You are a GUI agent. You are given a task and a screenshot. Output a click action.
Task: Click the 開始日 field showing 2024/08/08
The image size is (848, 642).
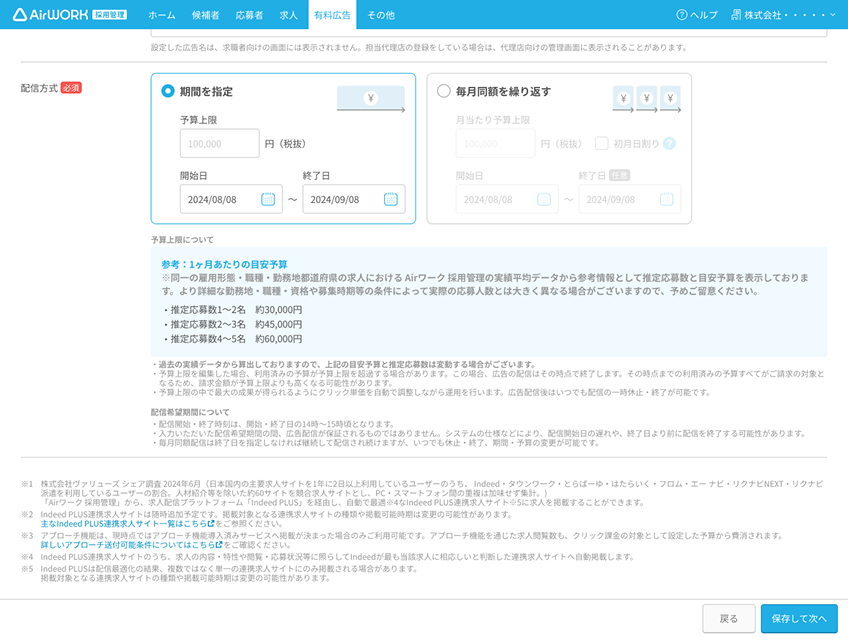pos(231,199)
